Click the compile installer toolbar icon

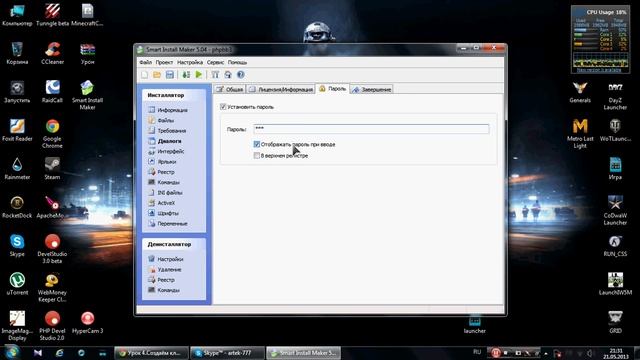[186, 75]
